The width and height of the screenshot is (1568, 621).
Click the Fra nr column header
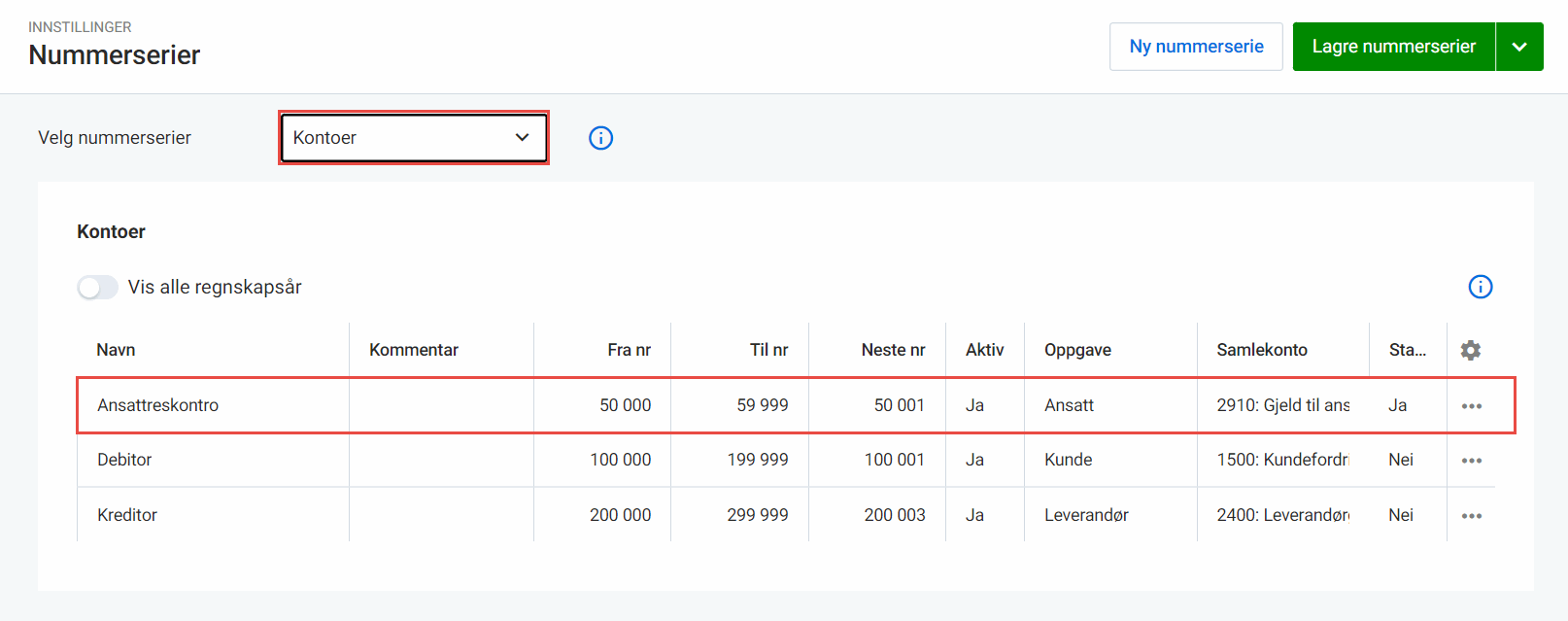point(629,350)
